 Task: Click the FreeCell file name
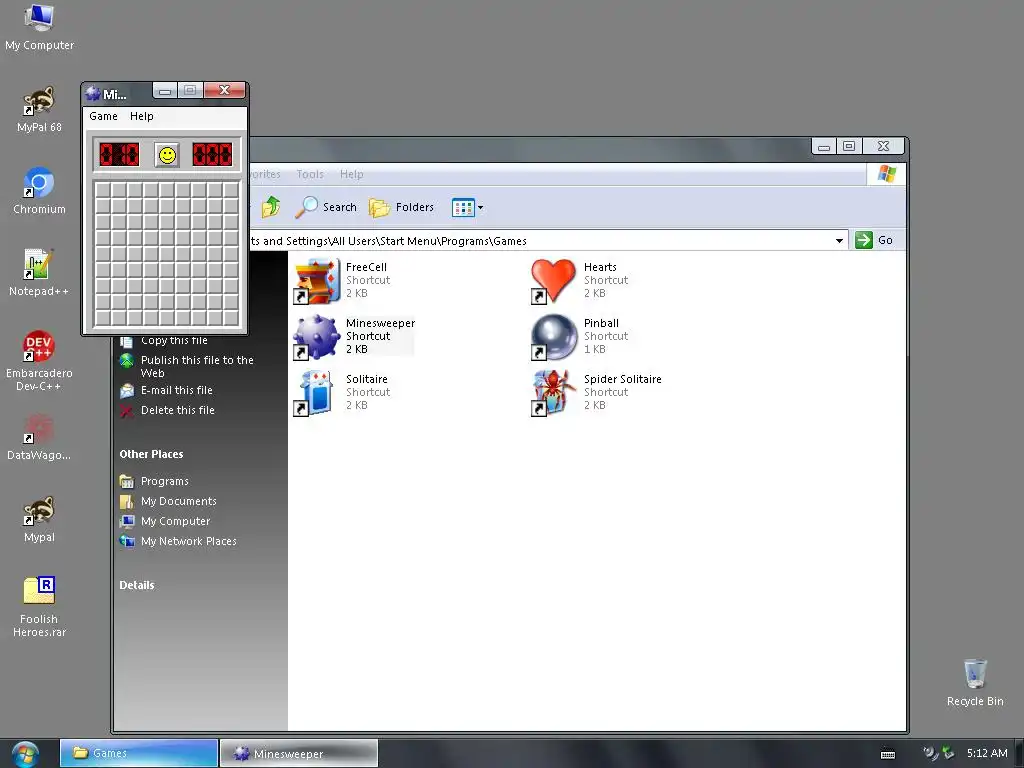[366, 267]
